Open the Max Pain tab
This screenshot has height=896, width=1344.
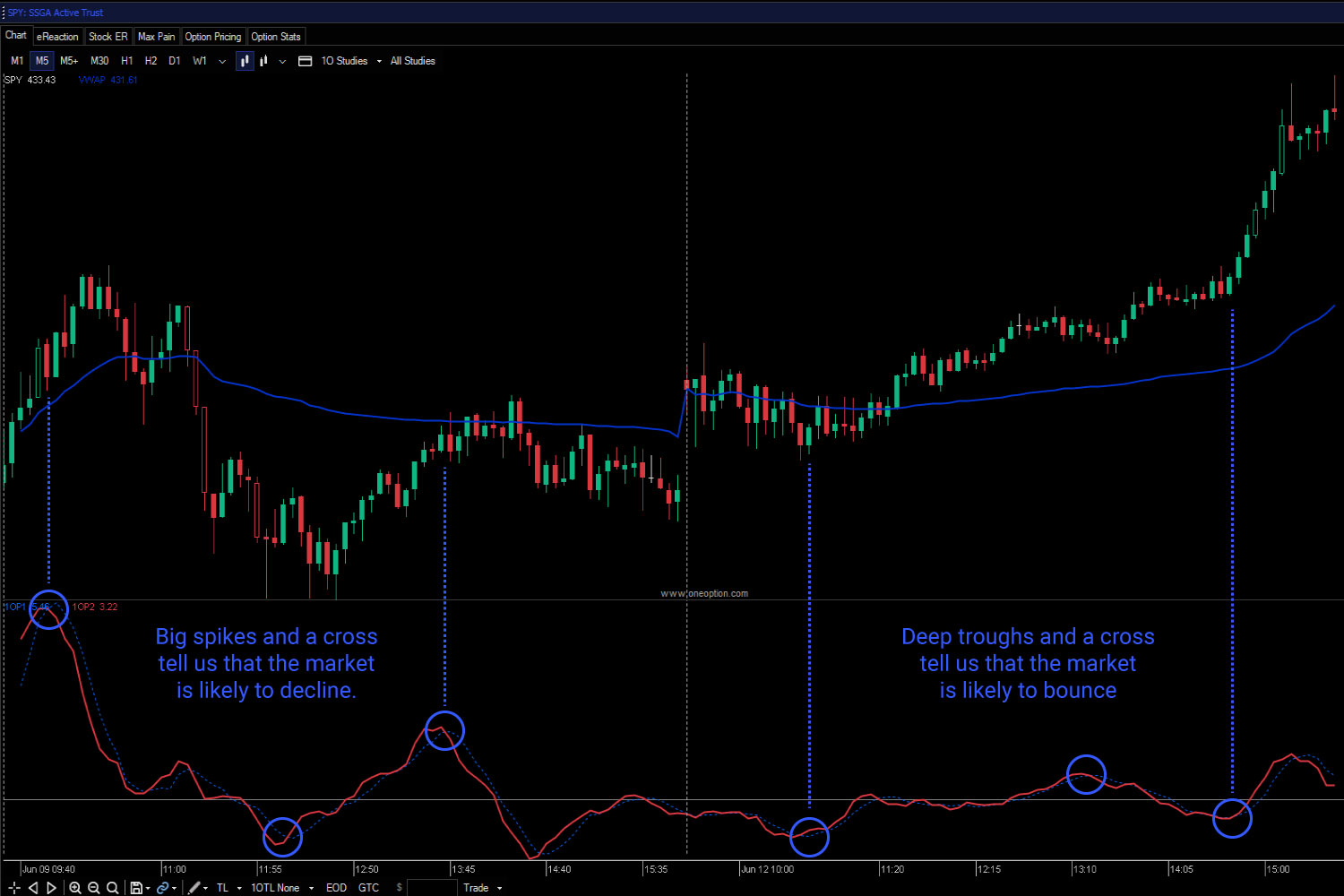click(156, 37)
